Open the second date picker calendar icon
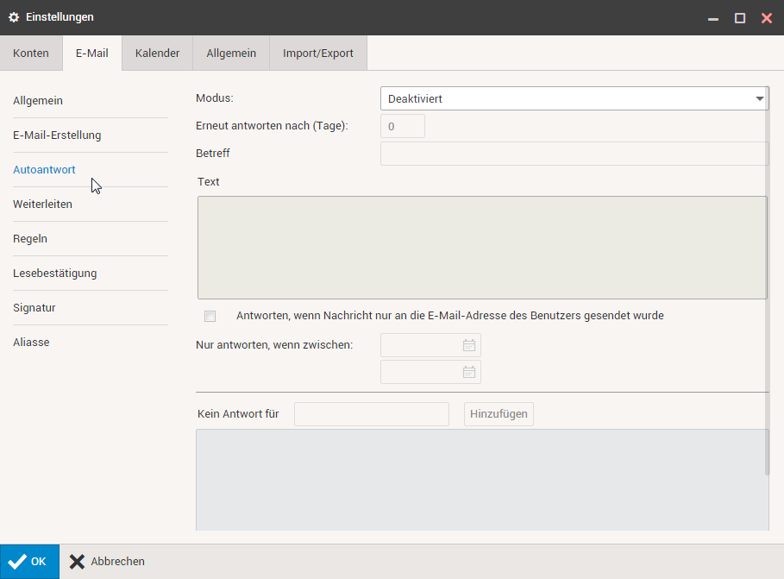784x579 pixels. tap(468, 372)
